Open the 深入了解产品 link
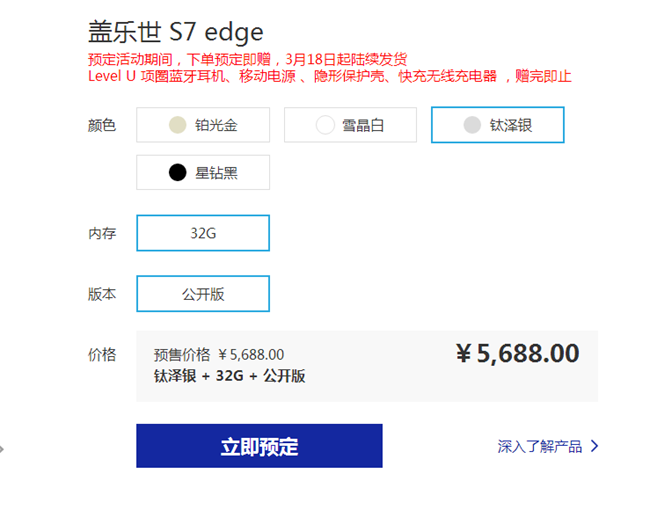This screenshot has width=650, height=510. pos(540,446)
